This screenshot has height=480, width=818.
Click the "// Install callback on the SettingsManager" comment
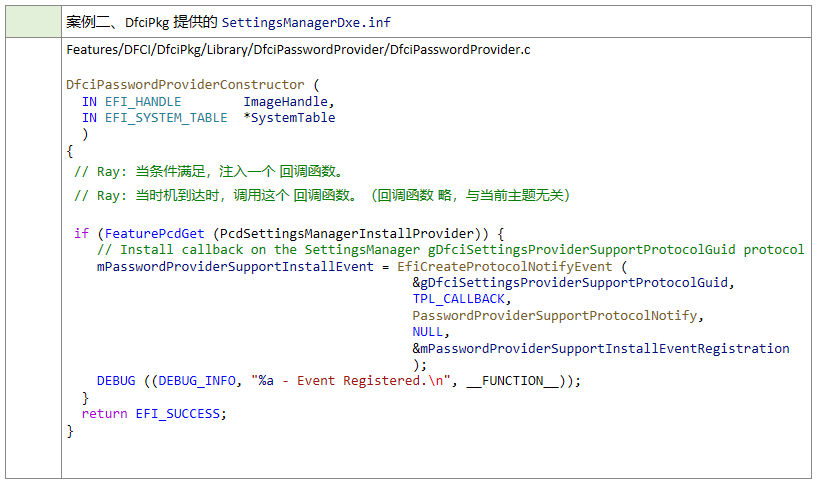coord(451,250)
